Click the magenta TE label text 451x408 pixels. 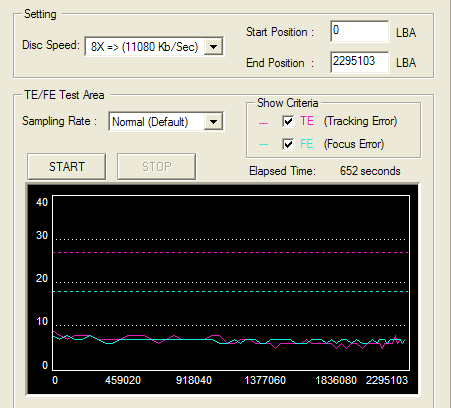[x=307, y=121]
